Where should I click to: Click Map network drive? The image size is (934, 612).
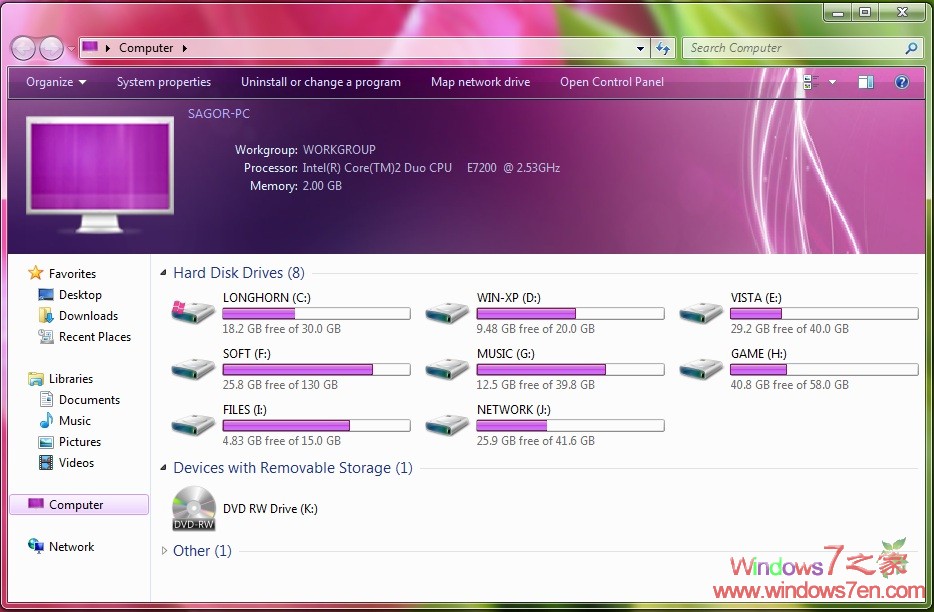tap(480, 82)
